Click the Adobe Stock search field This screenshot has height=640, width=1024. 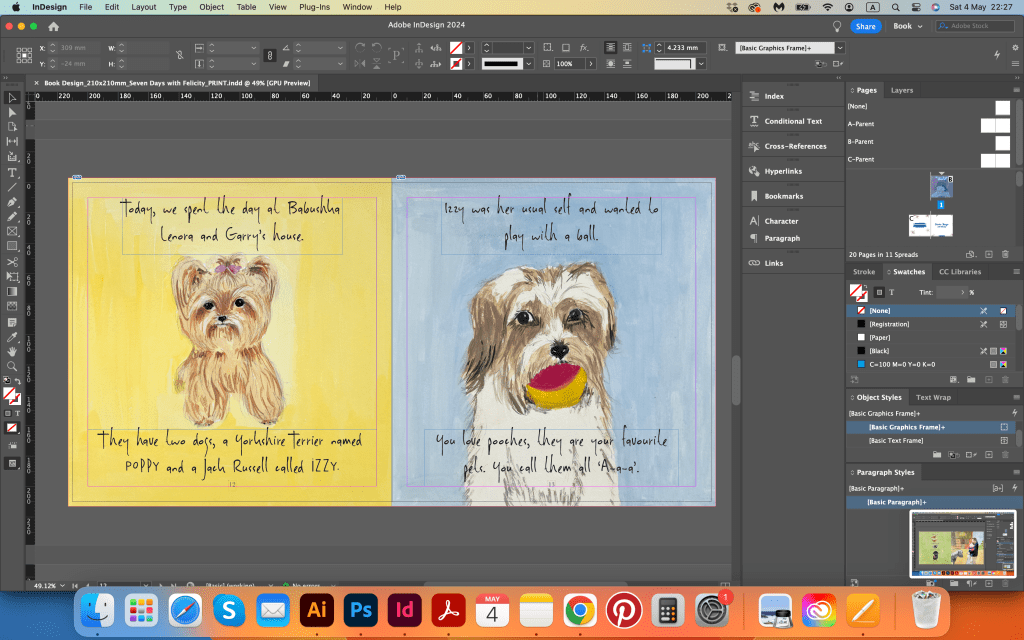973,26
